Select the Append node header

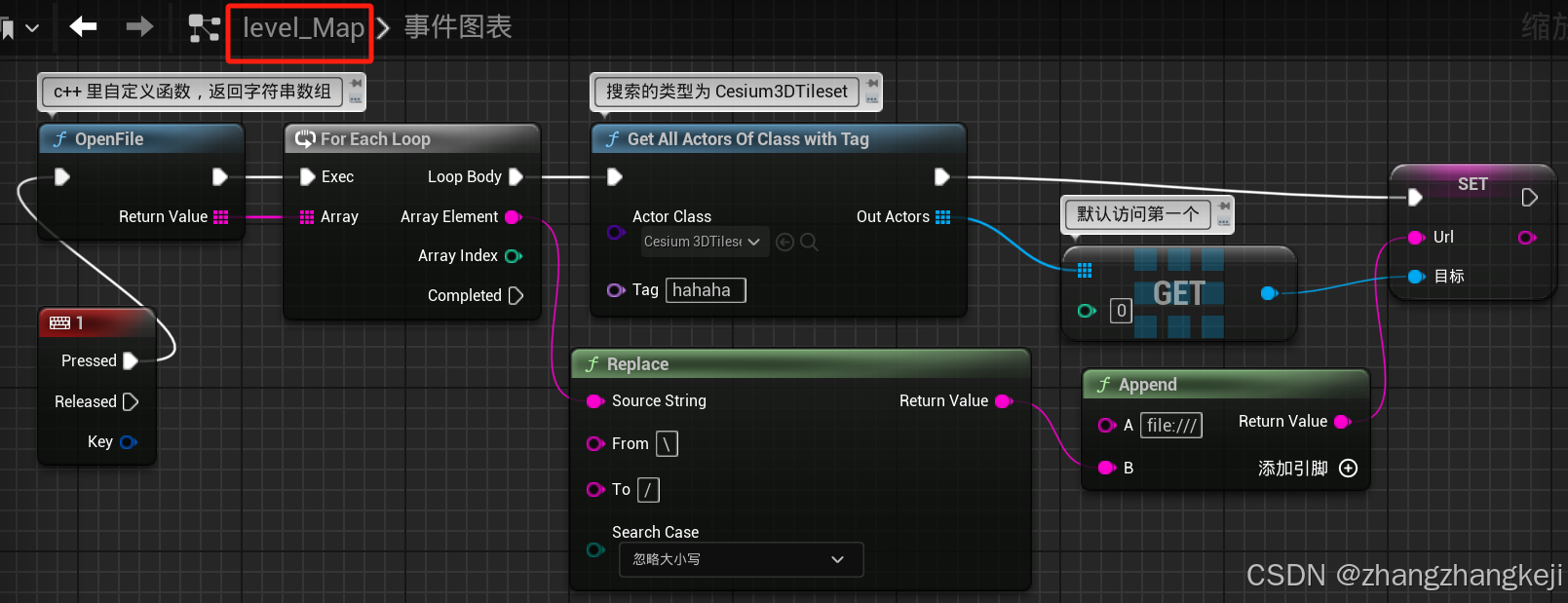tap(1226, 385)
